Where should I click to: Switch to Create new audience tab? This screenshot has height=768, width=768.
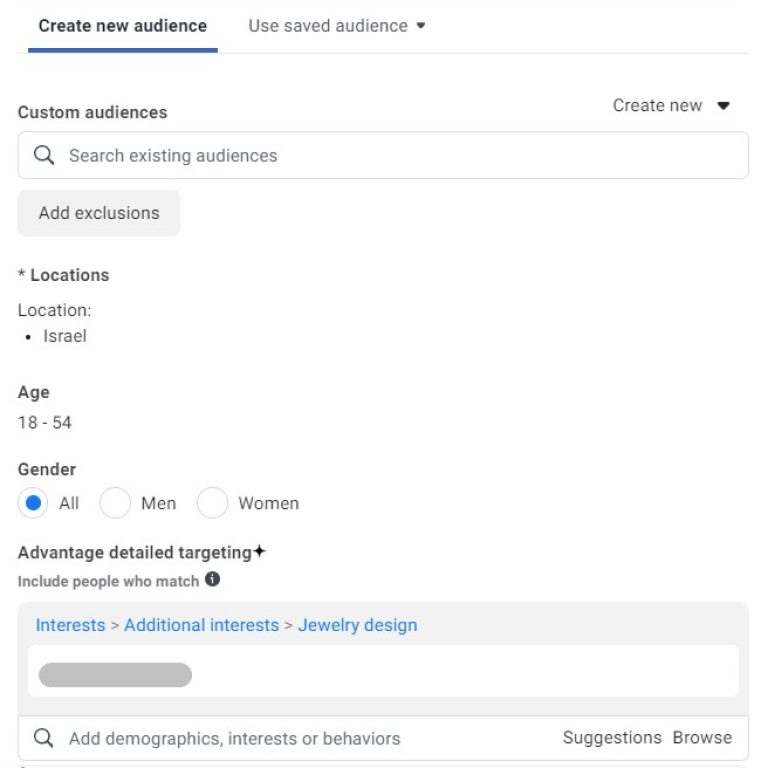pyautogui.click(x=122, y=26)
